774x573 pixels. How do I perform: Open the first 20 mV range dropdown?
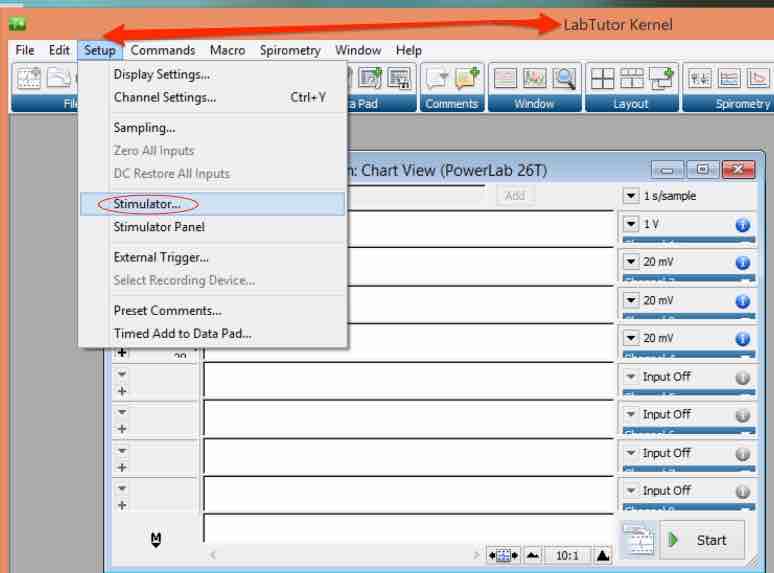coord(631,263)
